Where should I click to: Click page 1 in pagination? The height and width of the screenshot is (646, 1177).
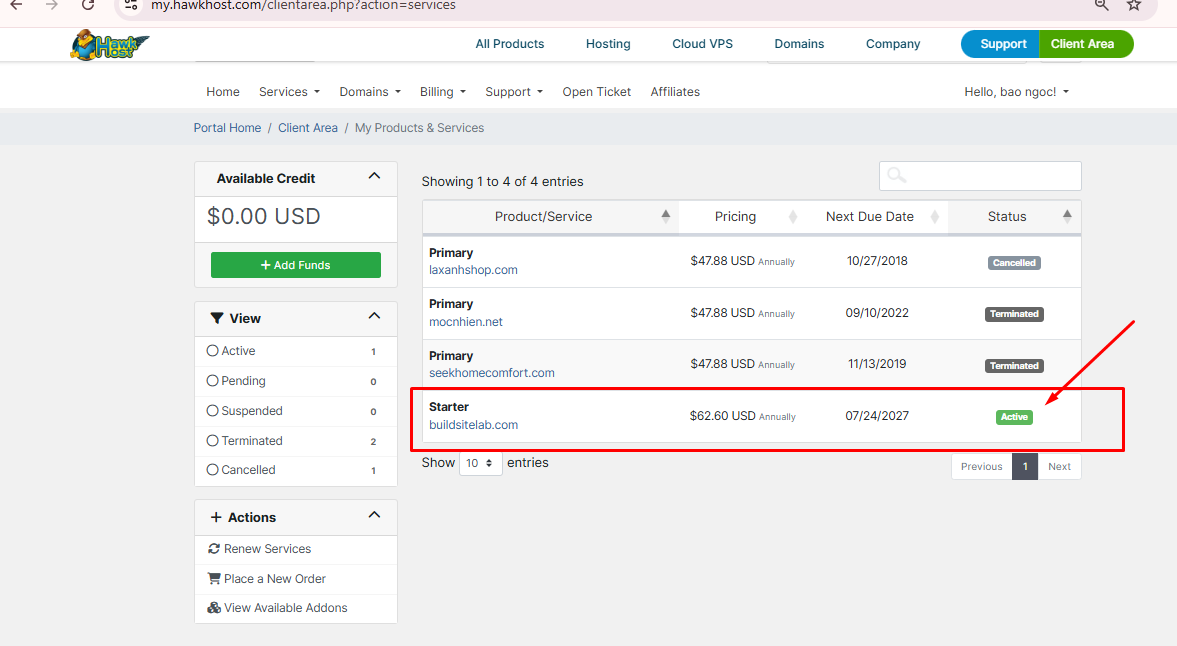tap(1025, 466)
